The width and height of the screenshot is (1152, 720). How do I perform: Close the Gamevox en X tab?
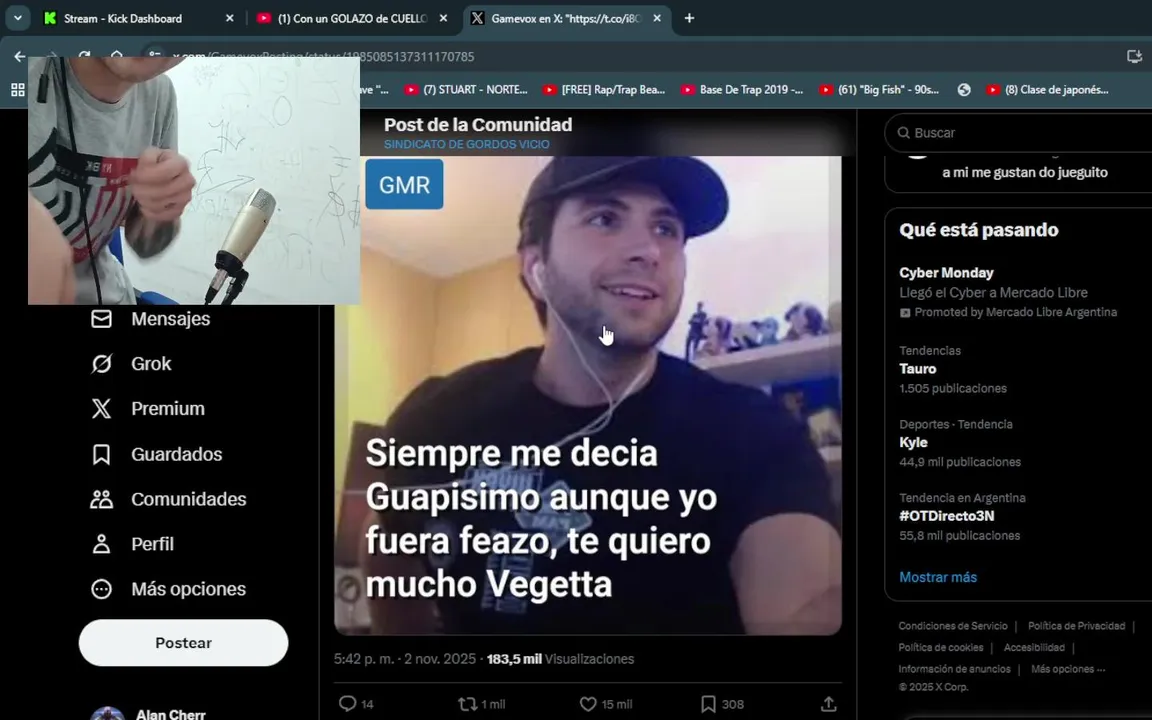tap(657, 18)
